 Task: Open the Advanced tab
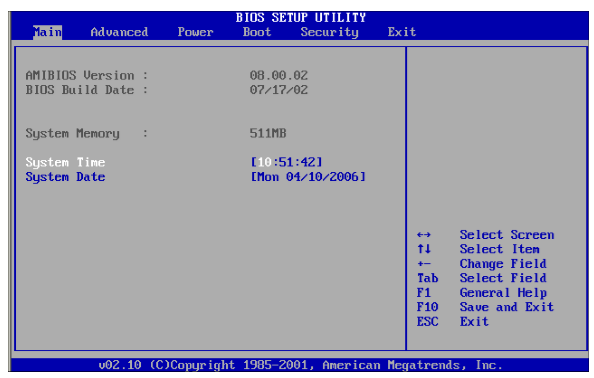(119, 32)
